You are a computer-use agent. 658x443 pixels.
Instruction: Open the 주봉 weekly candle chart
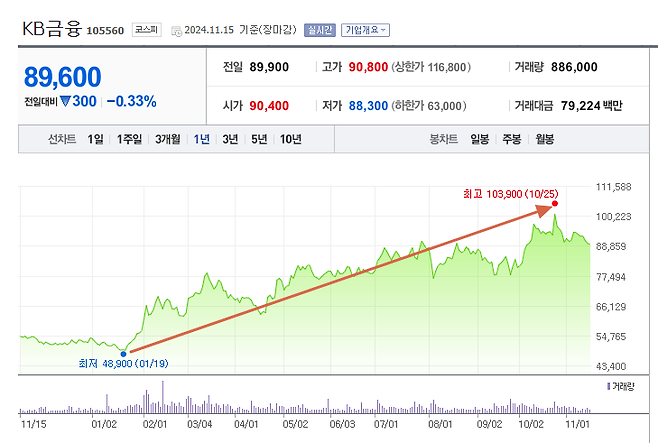point(512,139)
